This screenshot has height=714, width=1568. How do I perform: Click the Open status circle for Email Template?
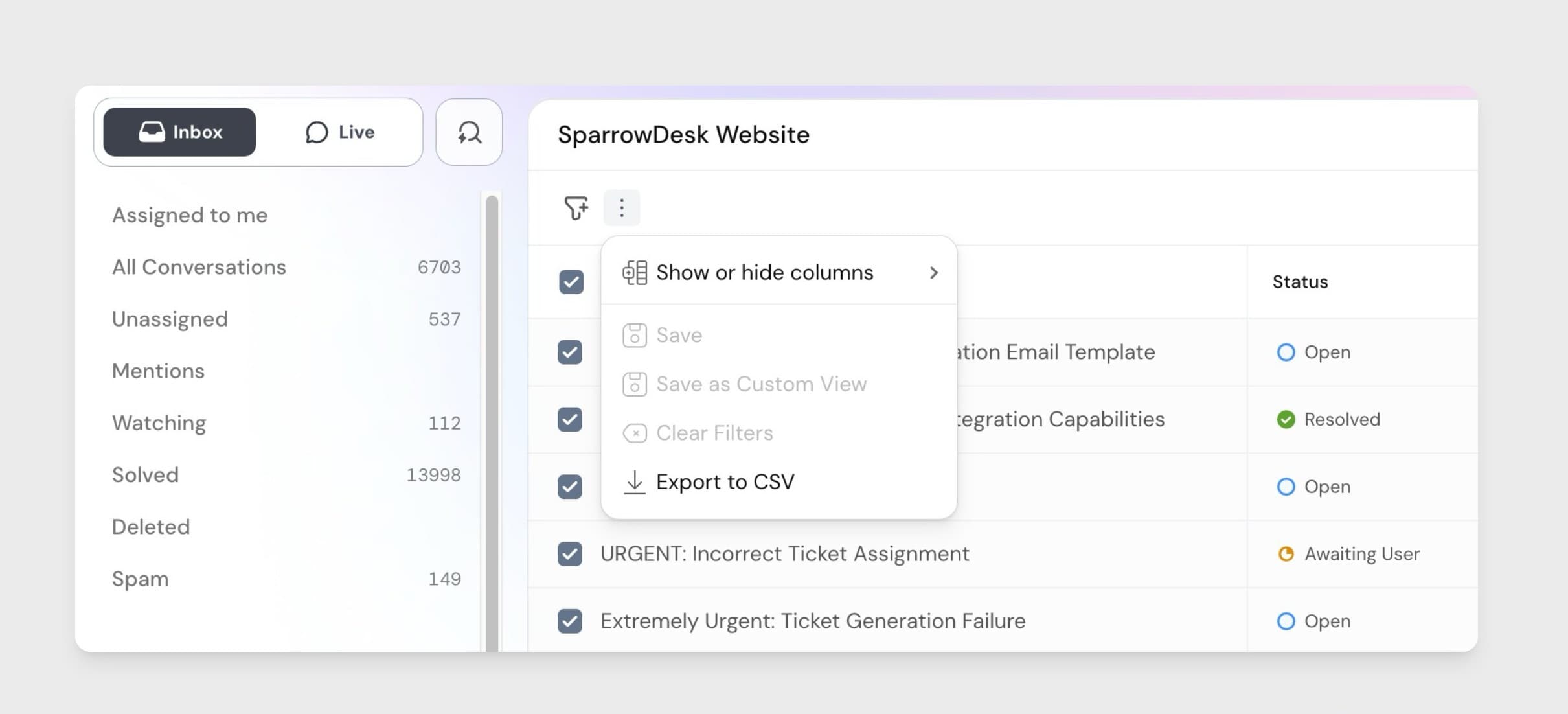[1286, 352]
